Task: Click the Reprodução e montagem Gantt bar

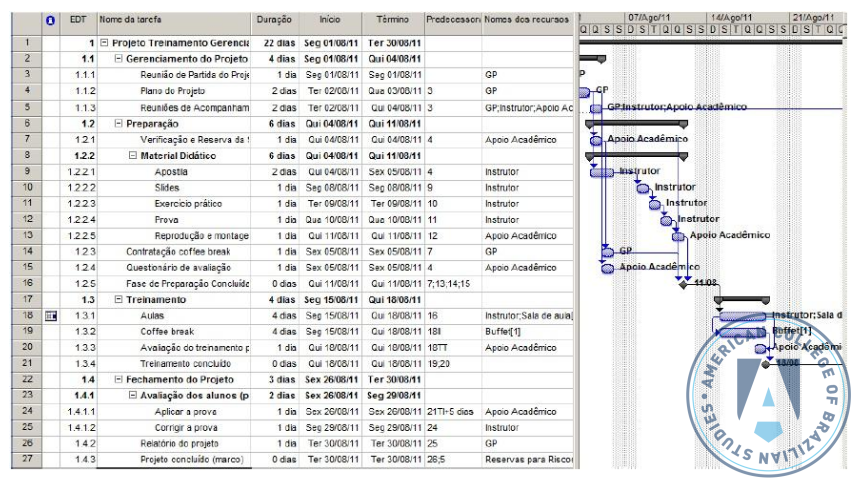Action: (678, 236)
